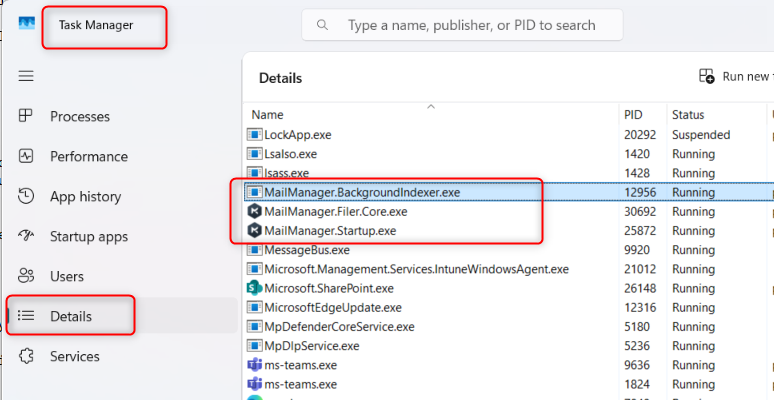
Task: Click the MailManager.Startup.exe hexagon icon
Action: coord(254,231)
